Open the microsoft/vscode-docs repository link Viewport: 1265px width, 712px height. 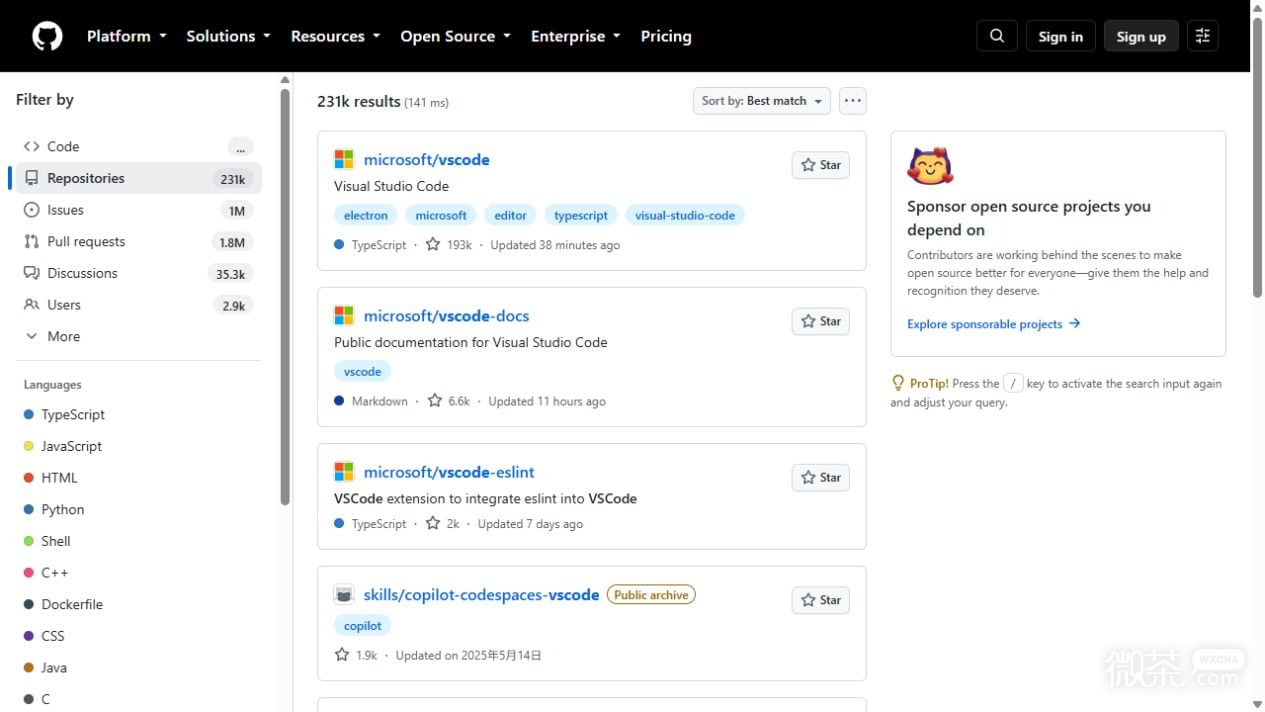tap(446, 316)
